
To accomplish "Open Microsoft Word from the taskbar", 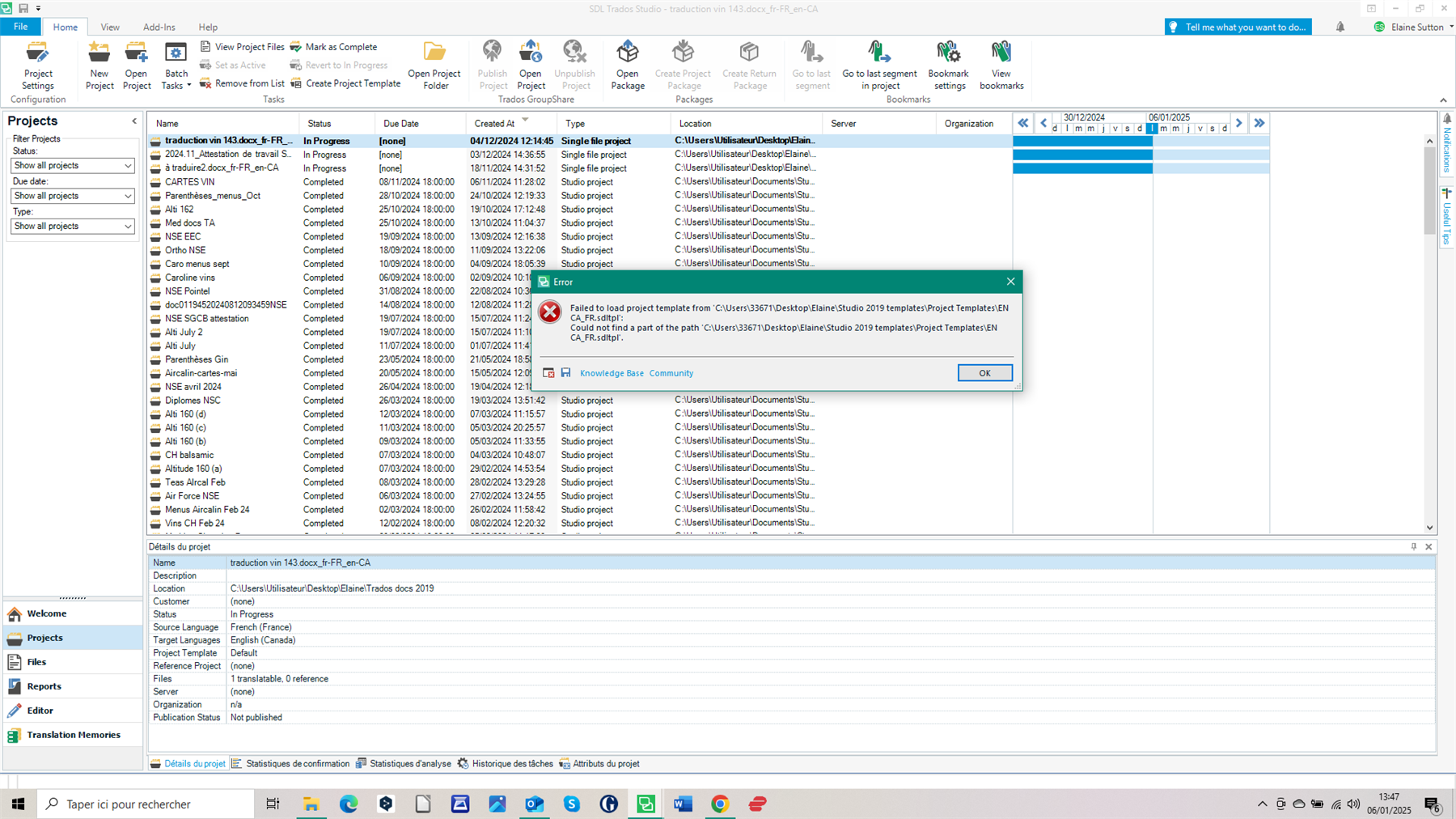I will coord(683,804).
